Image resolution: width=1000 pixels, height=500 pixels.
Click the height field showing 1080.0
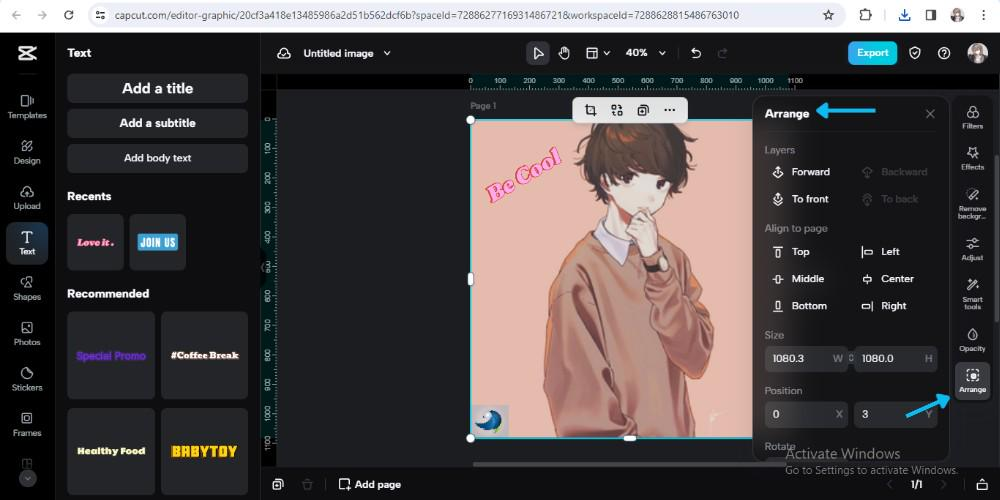point(896,358)
